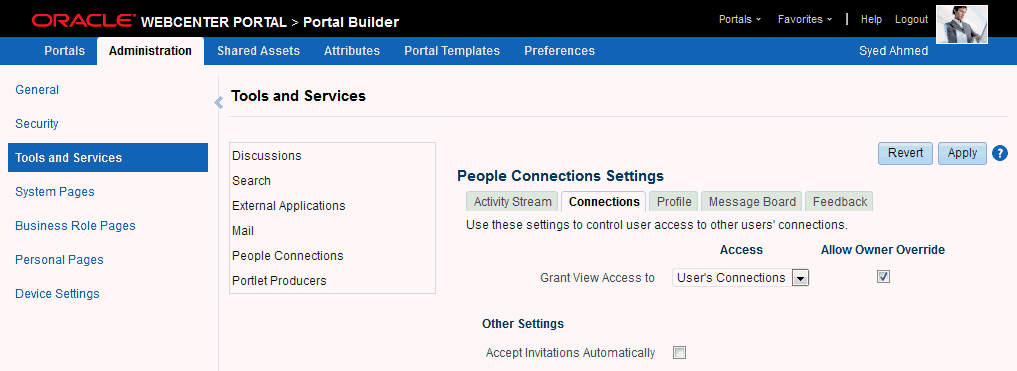This screenshot has height=371, width=1017.
Task: Go to the Portals main tab
Action: pyautogui.click(x=64, y=51)
